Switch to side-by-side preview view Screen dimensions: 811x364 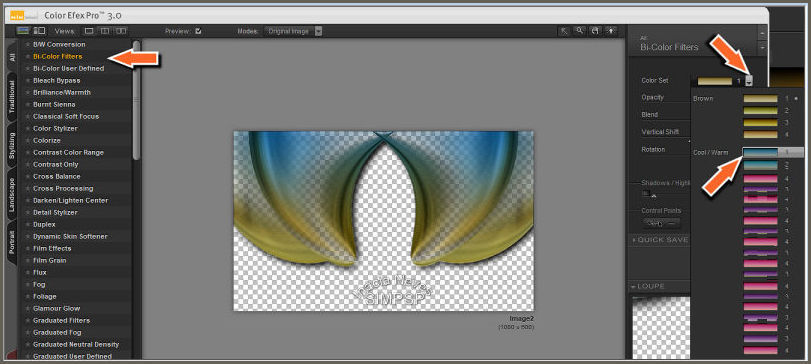tap(121, 31)
